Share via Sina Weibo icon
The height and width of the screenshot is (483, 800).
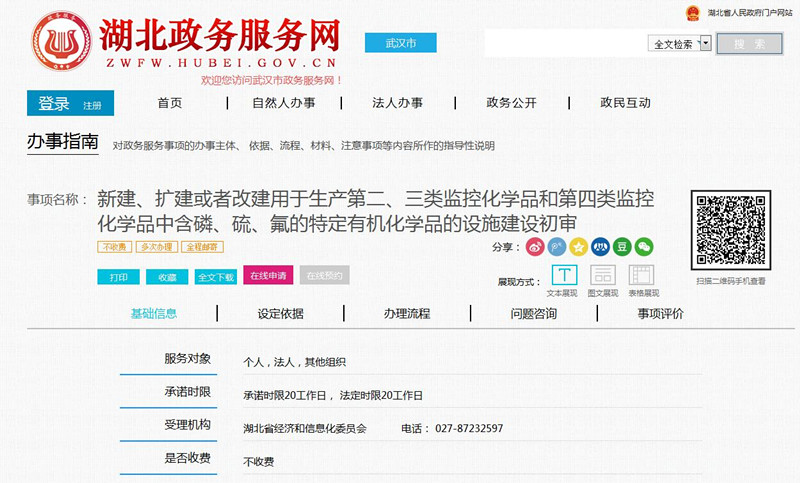[535, 246]
